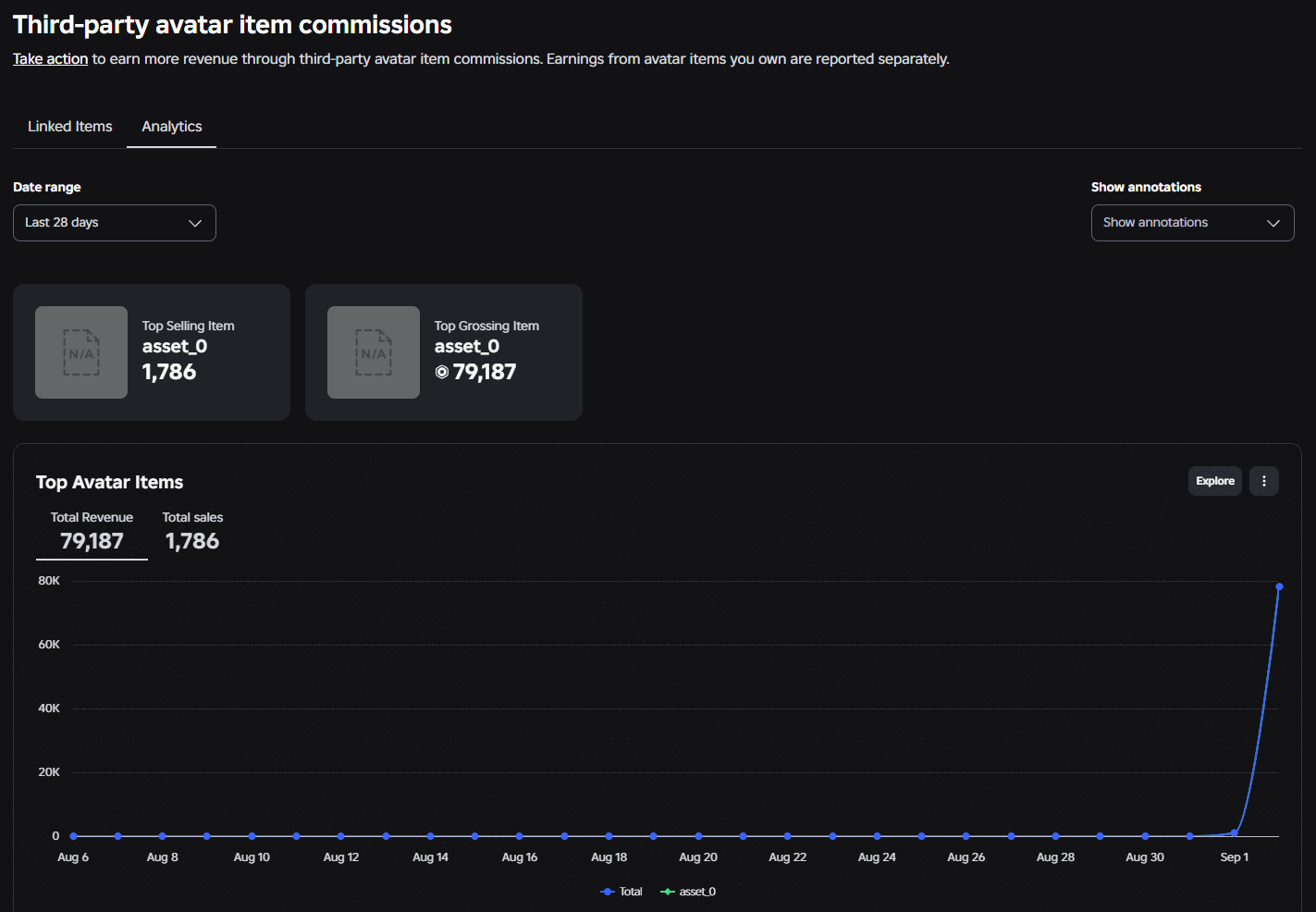
Task: Click the Sep 1 data point on chart
Action: click(x=1235, y=832)
